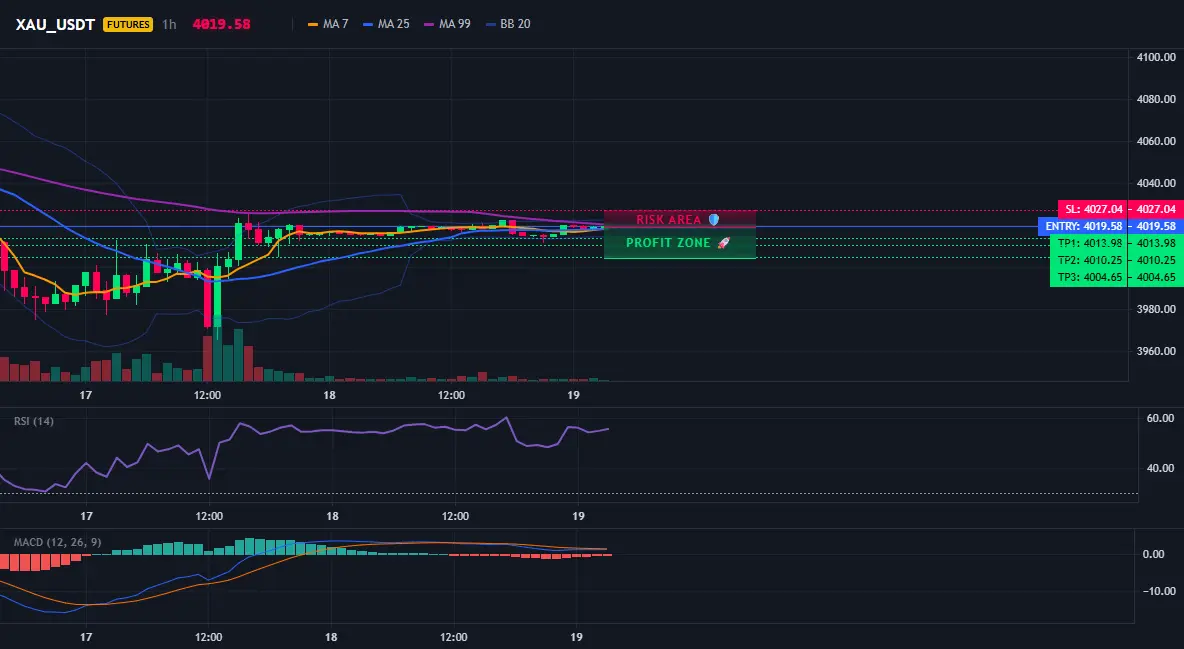Select the PROFIT ZONE box
This screenshot has width=1184, height=649.
click(680, 243)
